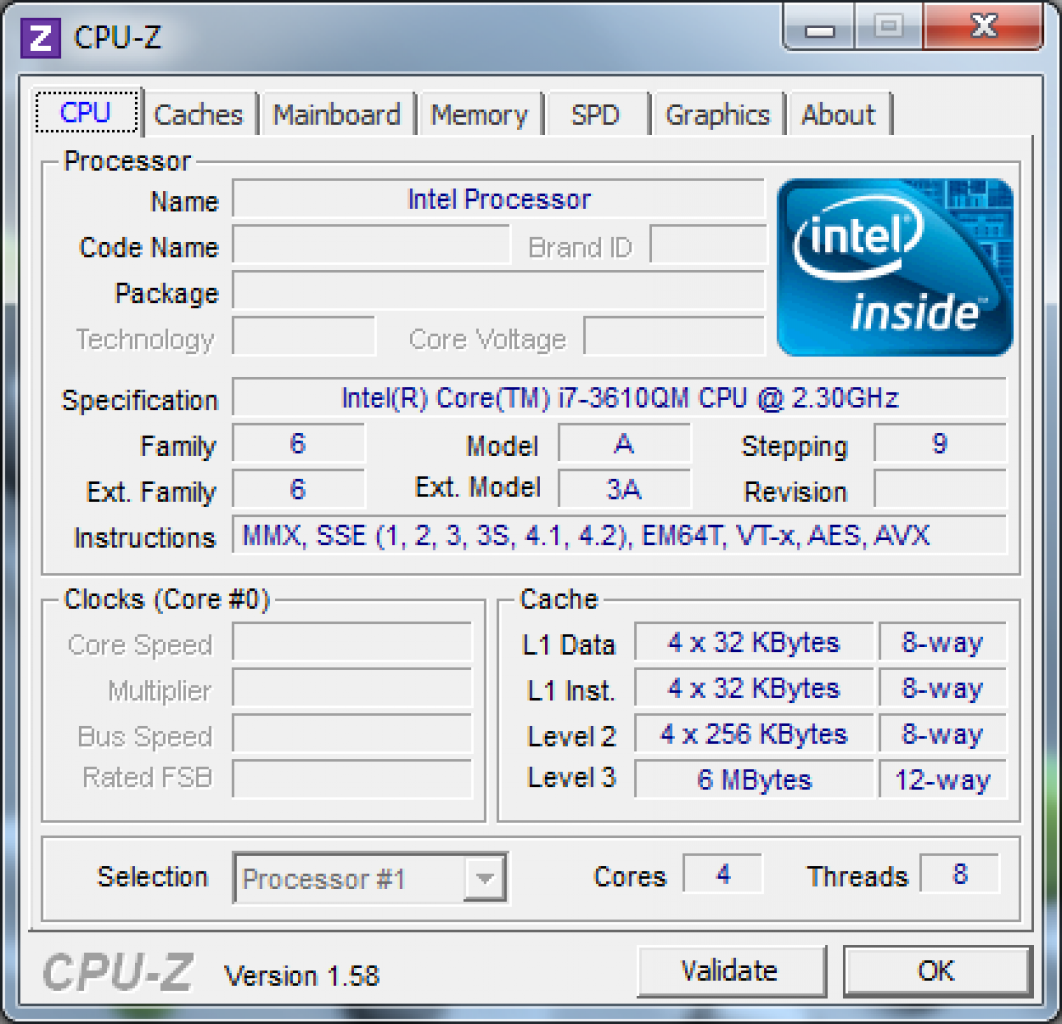Click the OK button
The height and width of the screenshot is (1024, 1062).
937,971
